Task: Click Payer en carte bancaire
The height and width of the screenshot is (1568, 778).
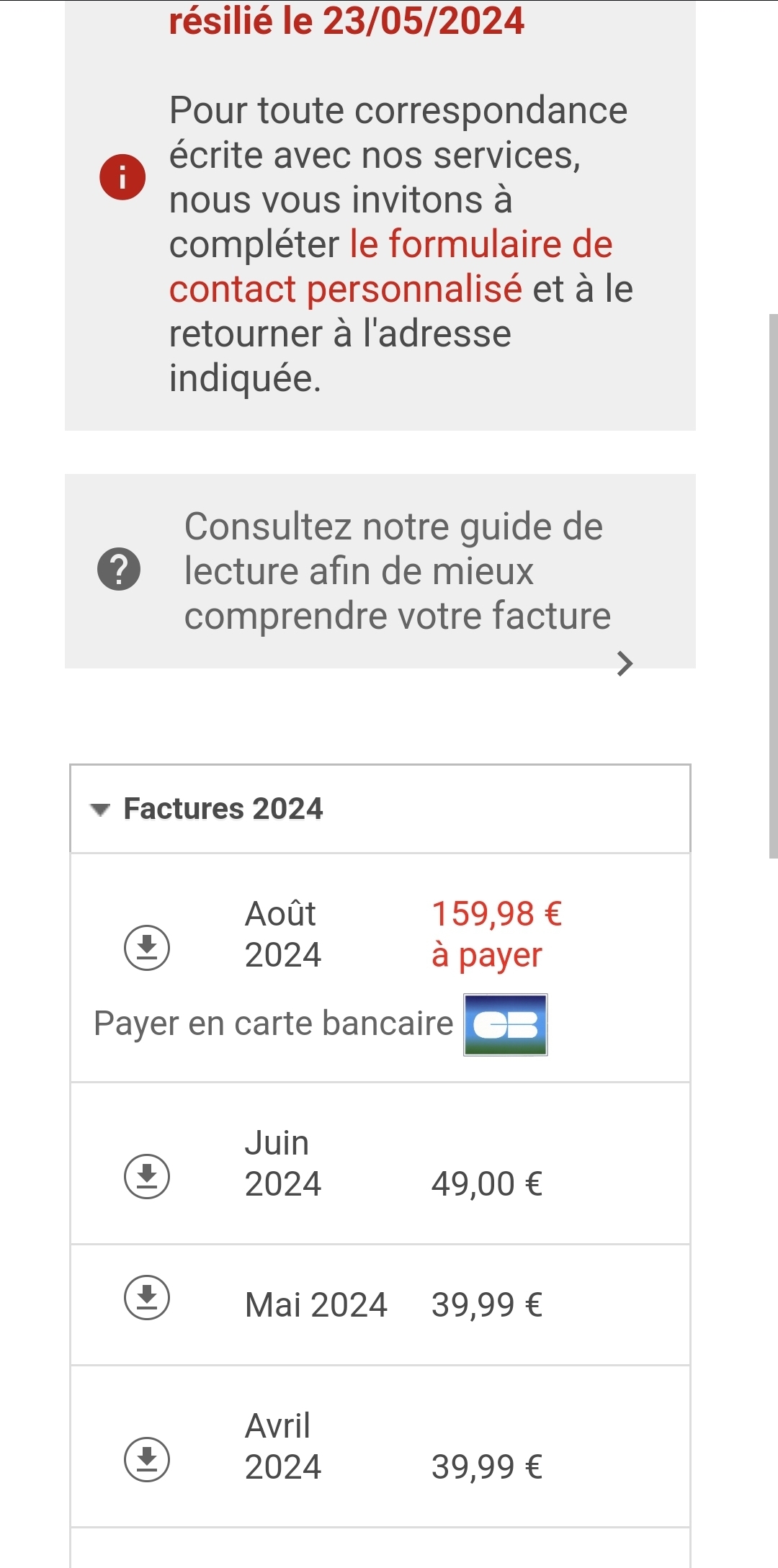Action: [273, 1023]
